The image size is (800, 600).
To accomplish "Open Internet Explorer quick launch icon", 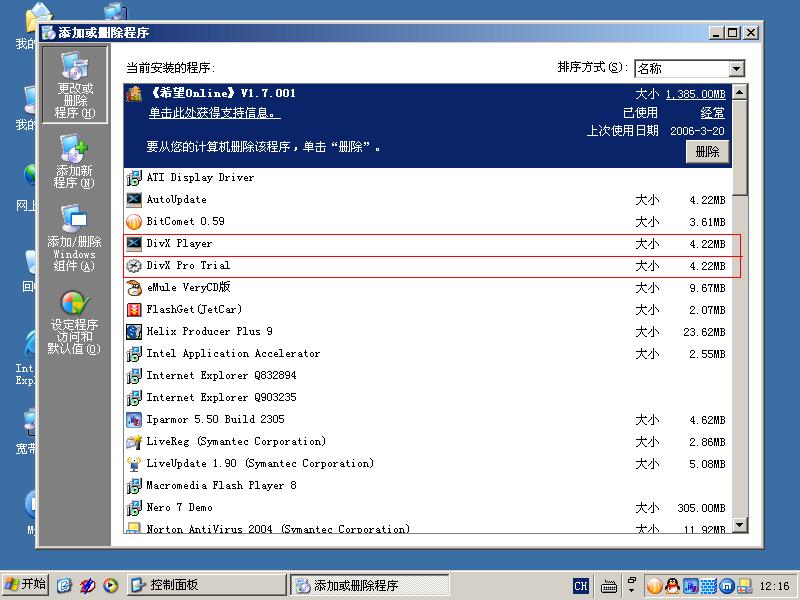I will 64,585.
